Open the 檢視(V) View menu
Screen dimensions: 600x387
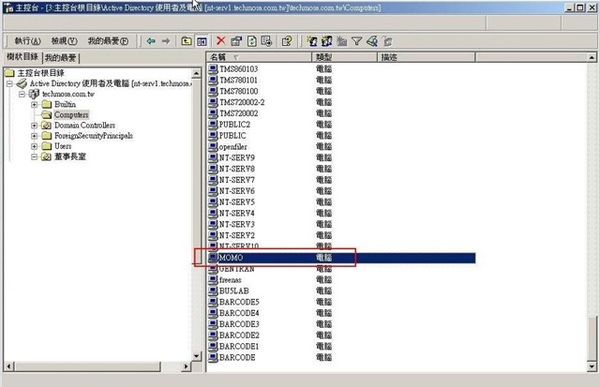point(64,41)
